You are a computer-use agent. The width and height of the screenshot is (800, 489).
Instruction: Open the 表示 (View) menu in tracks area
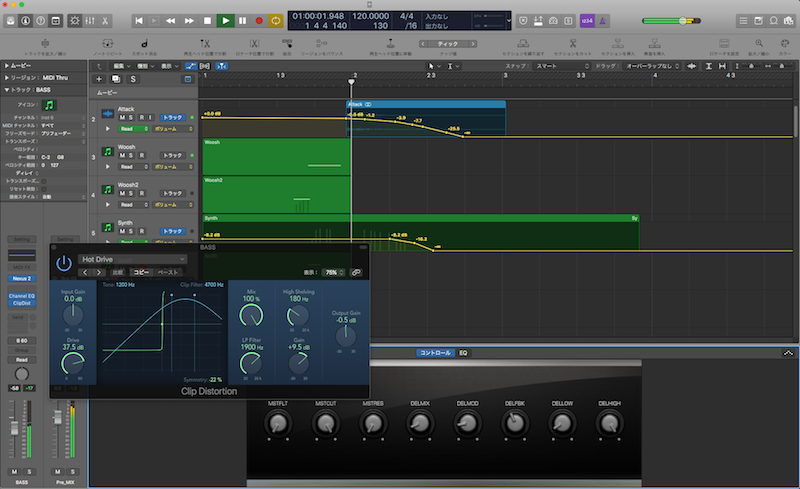[x=169, y=66]
